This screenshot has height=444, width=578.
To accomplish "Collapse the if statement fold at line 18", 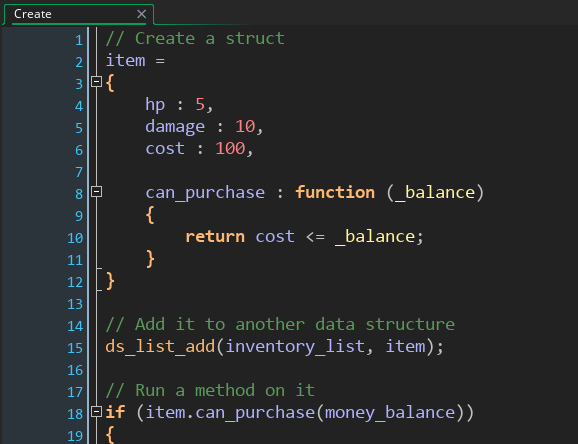I will pos(96,412).
